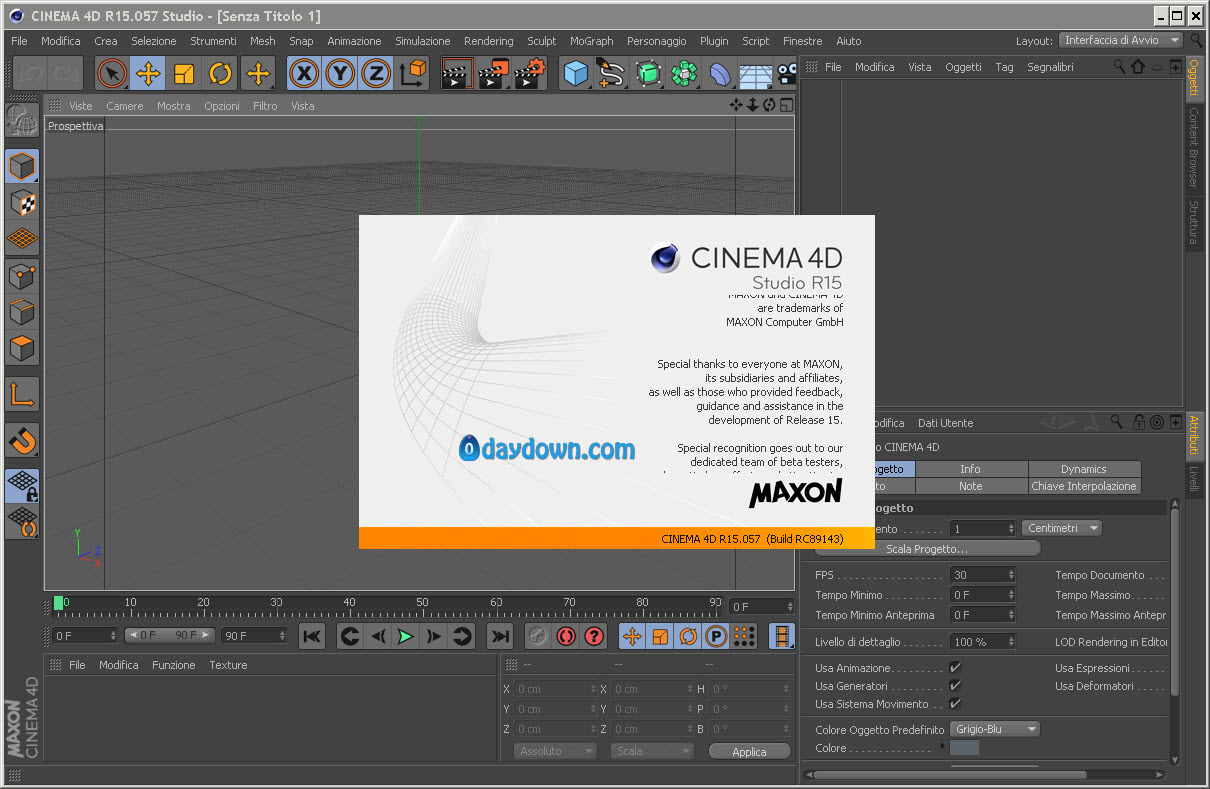Render to Picture Viewer icon
Screen dimensions: 1210x789
point(493,73)
